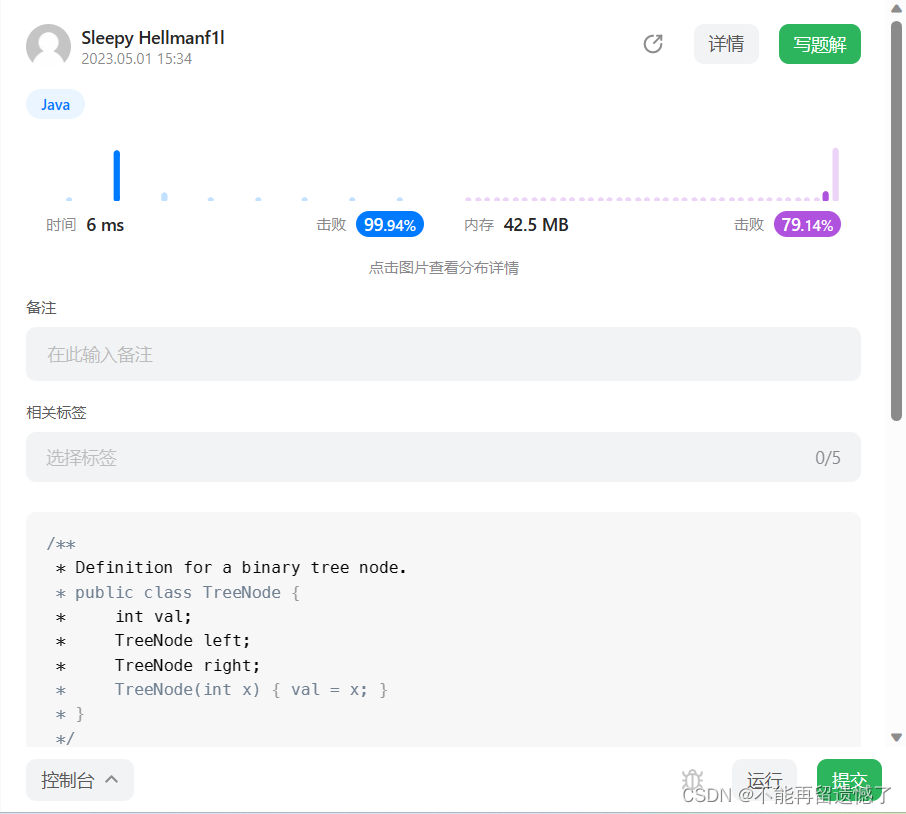Click the 6 ms runtime value
Screen dimensions: 906x814
coord(105,225)
